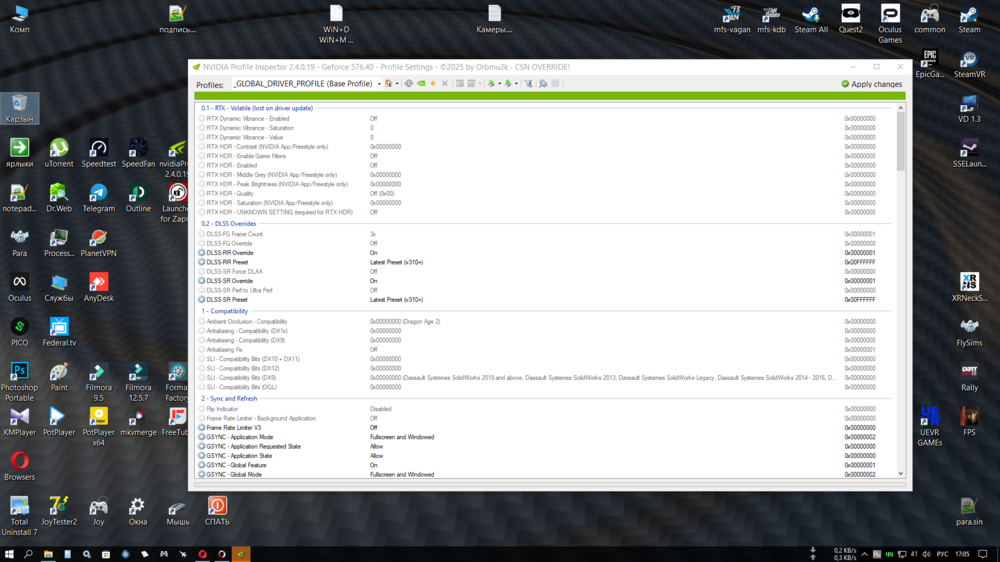The width and height of the screenshot is (1000, 562).
Task: Click the РУС language indicator
Action: pos(942,554)
